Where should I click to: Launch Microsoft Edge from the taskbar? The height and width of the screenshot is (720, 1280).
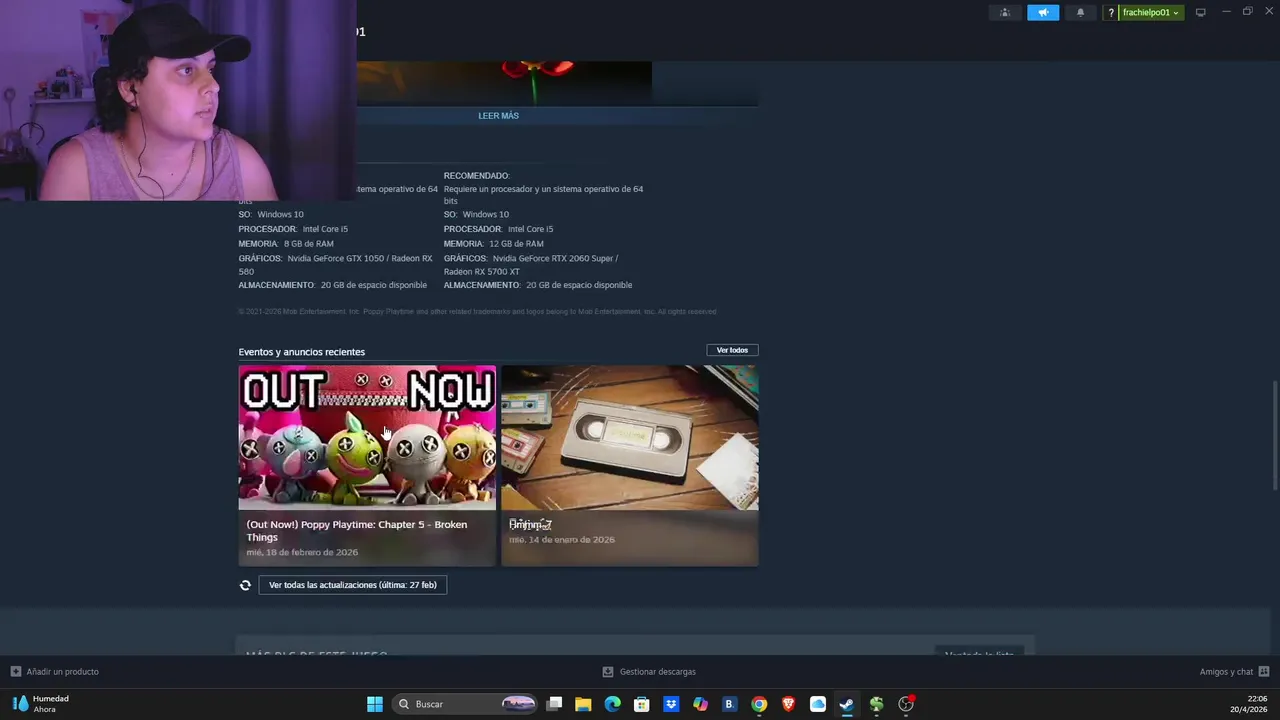(613, 704)
